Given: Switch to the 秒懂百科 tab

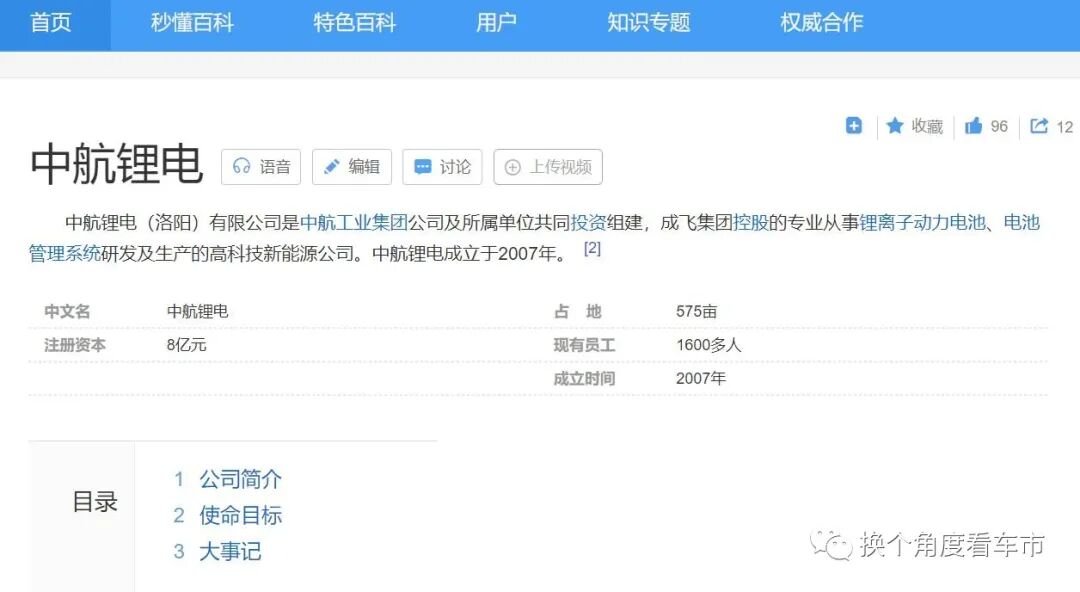Looking at the screenshot, I should tap(191, 24).
